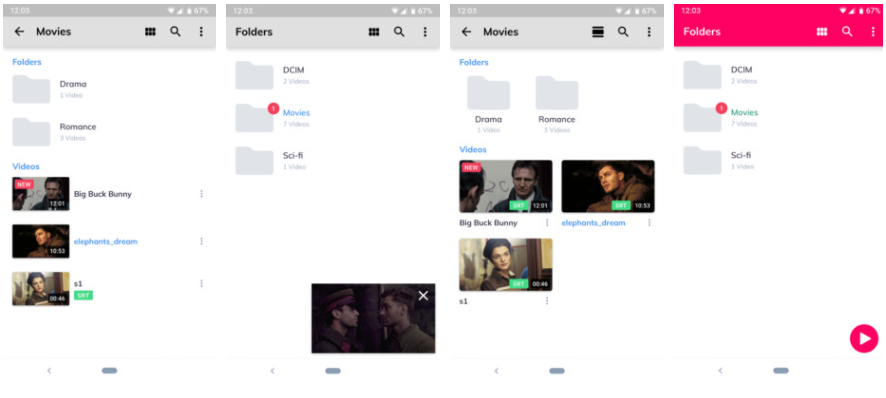The image size is (886, 398).
Task: Search videos in the second Folders screen
Action: coord(399,32)
